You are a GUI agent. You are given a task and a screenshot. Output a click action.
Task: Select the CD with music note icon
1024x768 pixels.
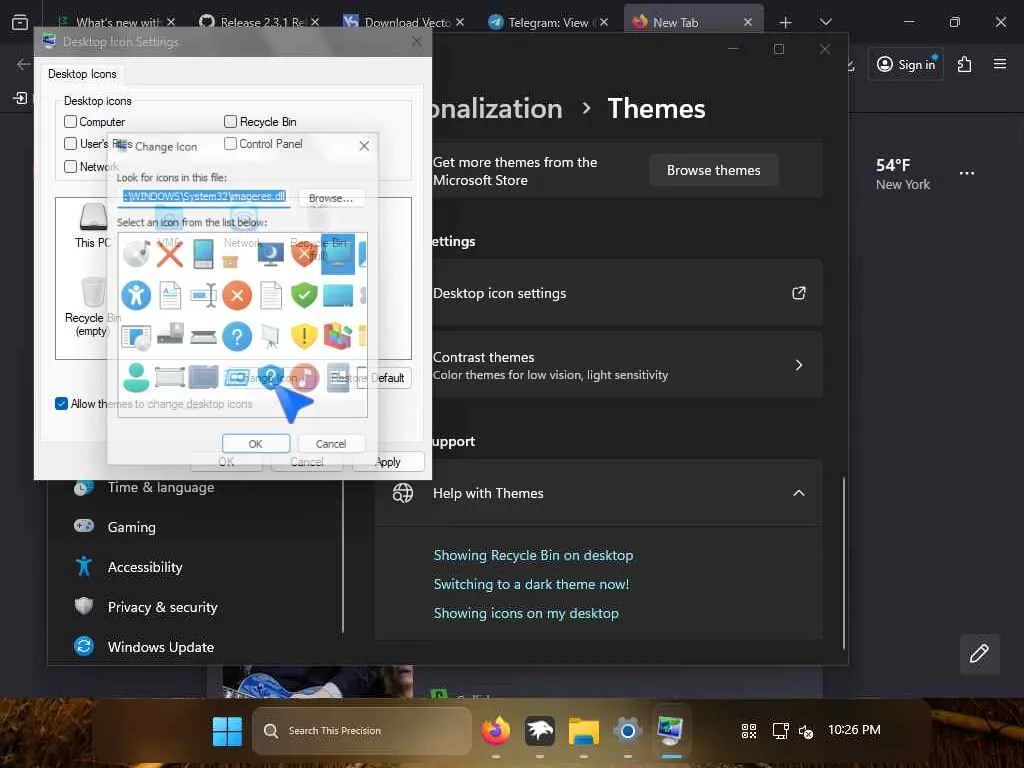pos(136,253)
